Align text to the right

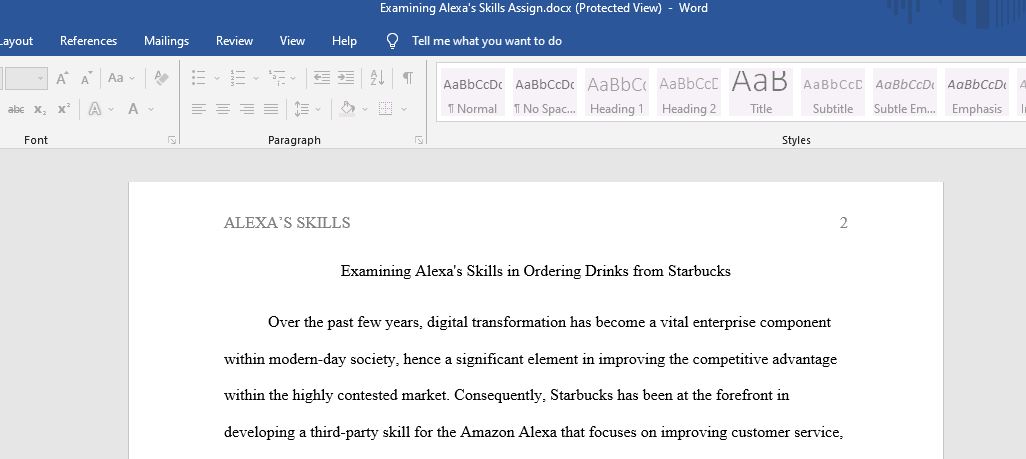(247, 109)
